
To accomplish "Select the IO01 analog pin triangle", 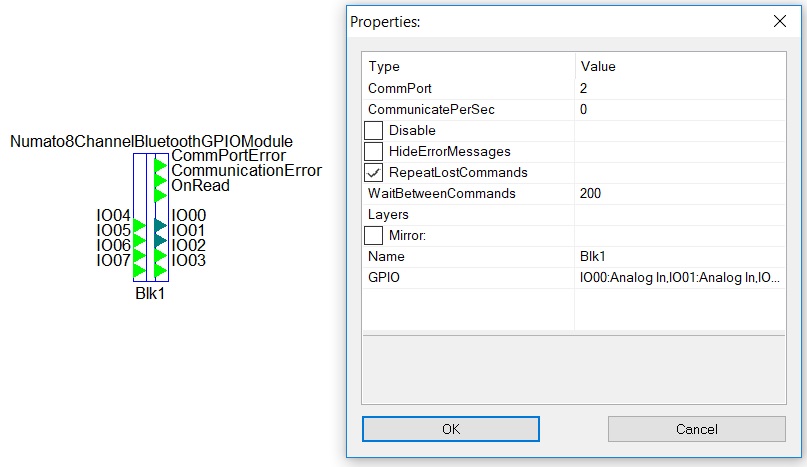I will tap(160, 240).
